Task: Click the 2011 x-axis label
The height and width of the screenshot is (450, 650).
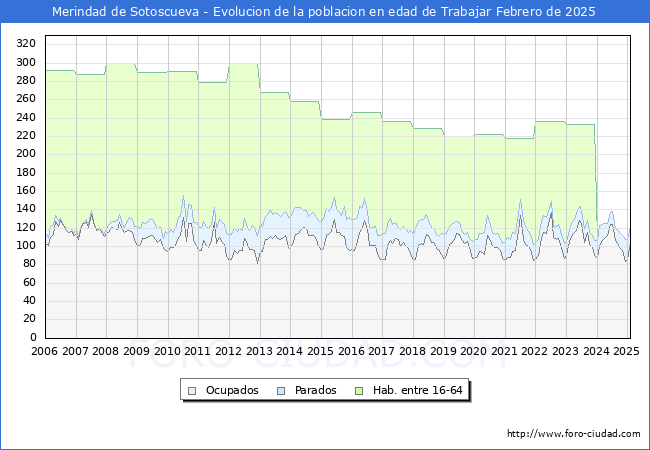Action: pyautogui.click(x=198, y=351)
